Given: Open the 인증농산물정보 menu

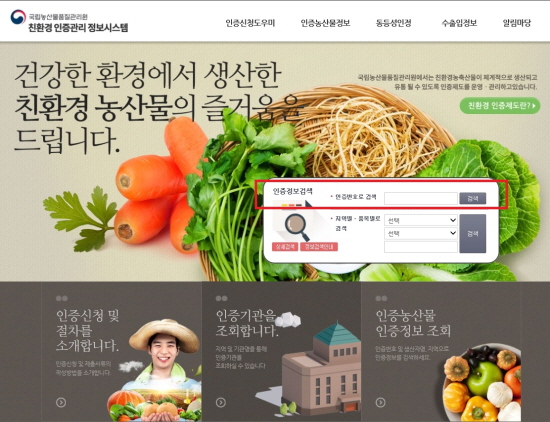Looking at the screenshot, I should pyautogui.click(x=325, y=23).
